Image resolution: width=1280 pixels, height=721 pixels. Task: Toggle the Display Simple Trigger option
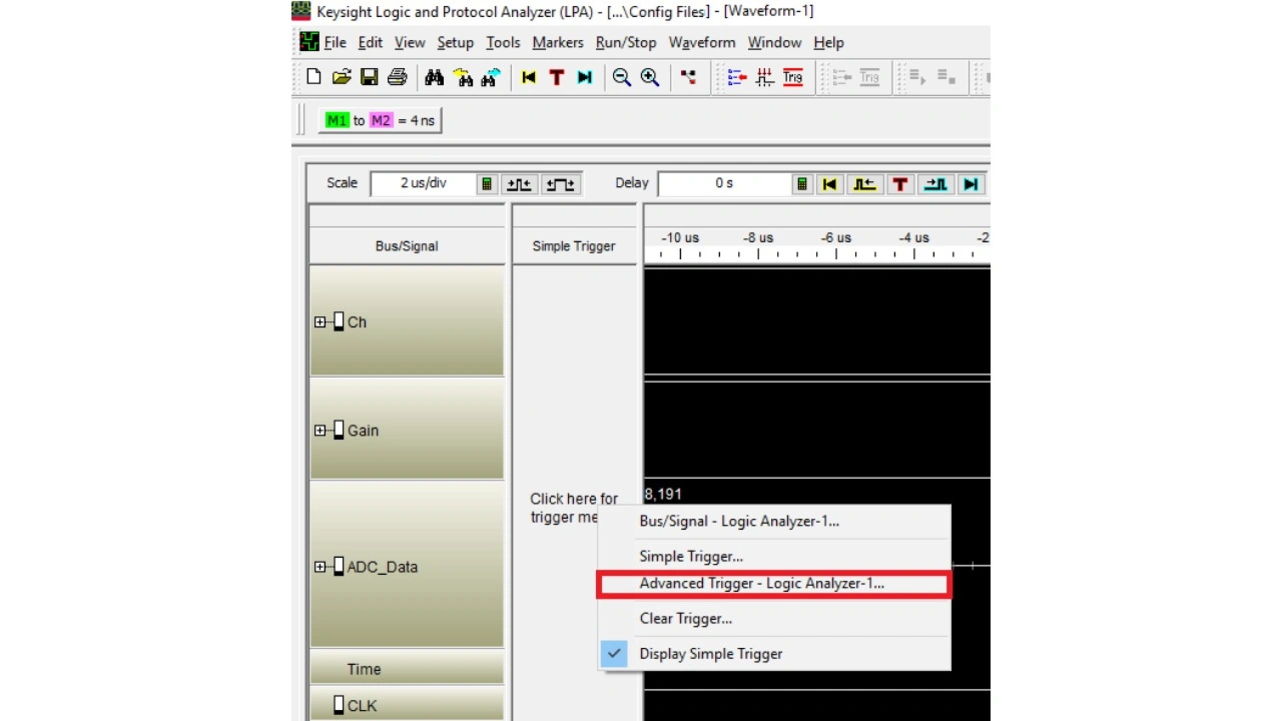(710, 654)
